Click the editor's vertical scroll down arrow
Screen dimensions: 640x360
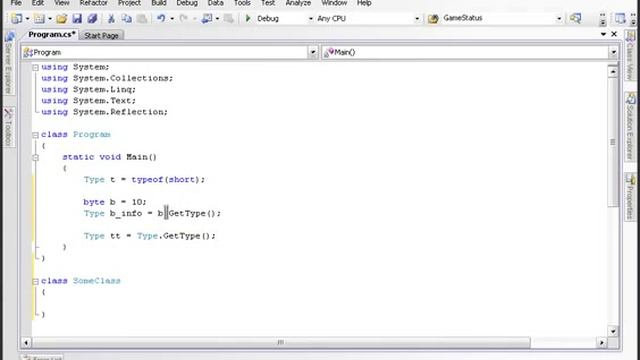[613, 331]
